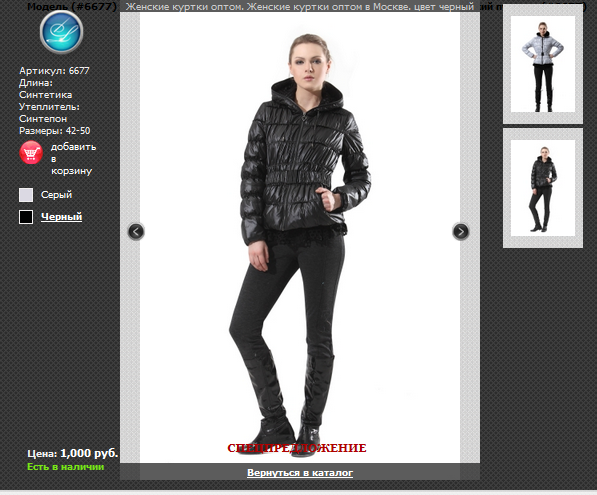
Task: Click the Артикул: 6677 text
Action: click(x=54, y=71)
